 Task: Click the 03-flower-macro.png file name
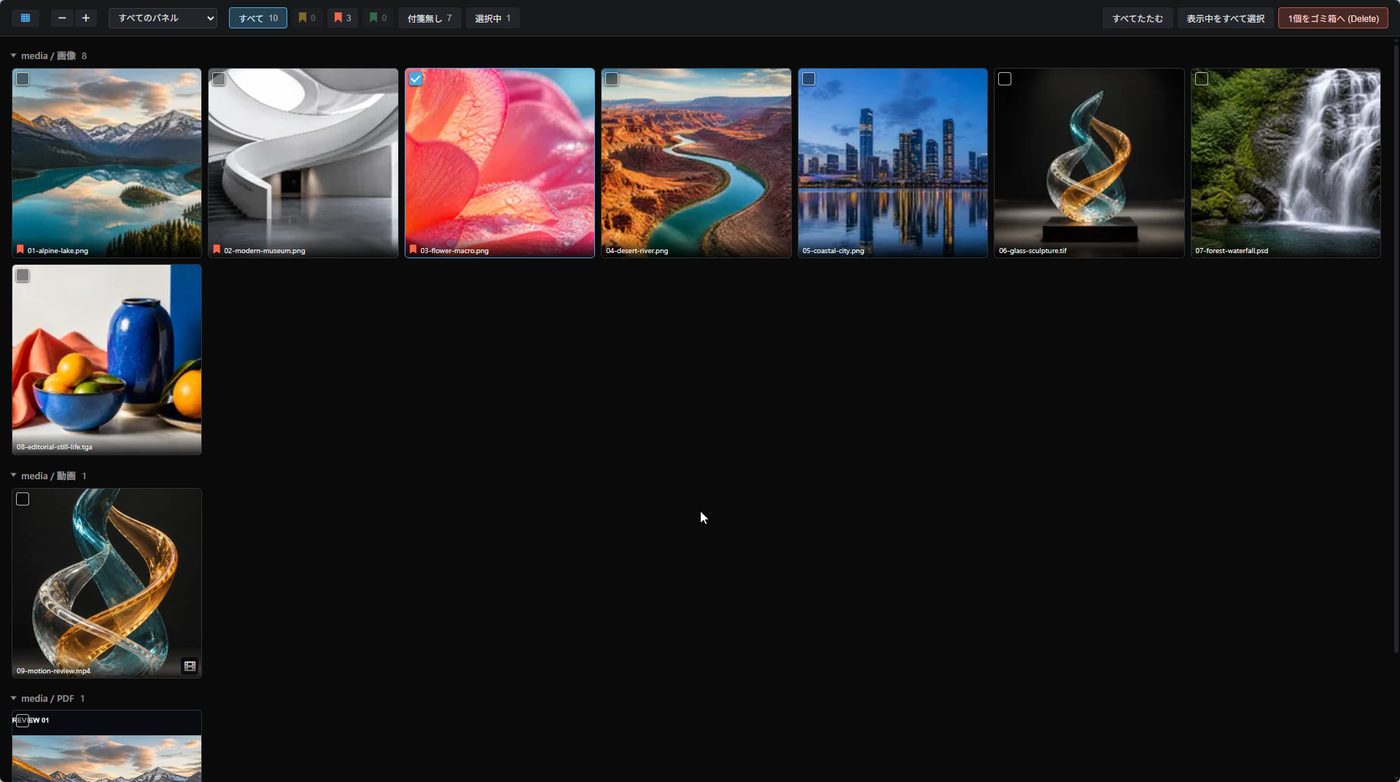coord(454,250)
